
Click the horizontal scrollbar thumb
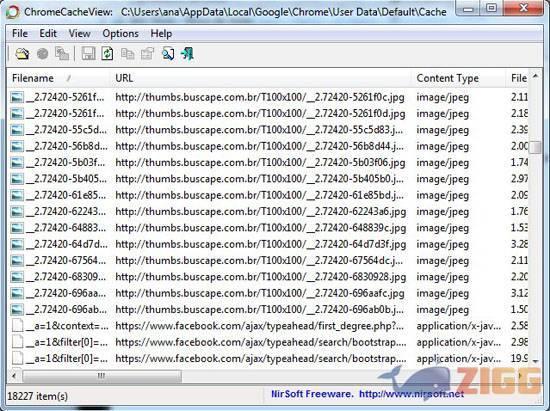click(x=102, y=376)
